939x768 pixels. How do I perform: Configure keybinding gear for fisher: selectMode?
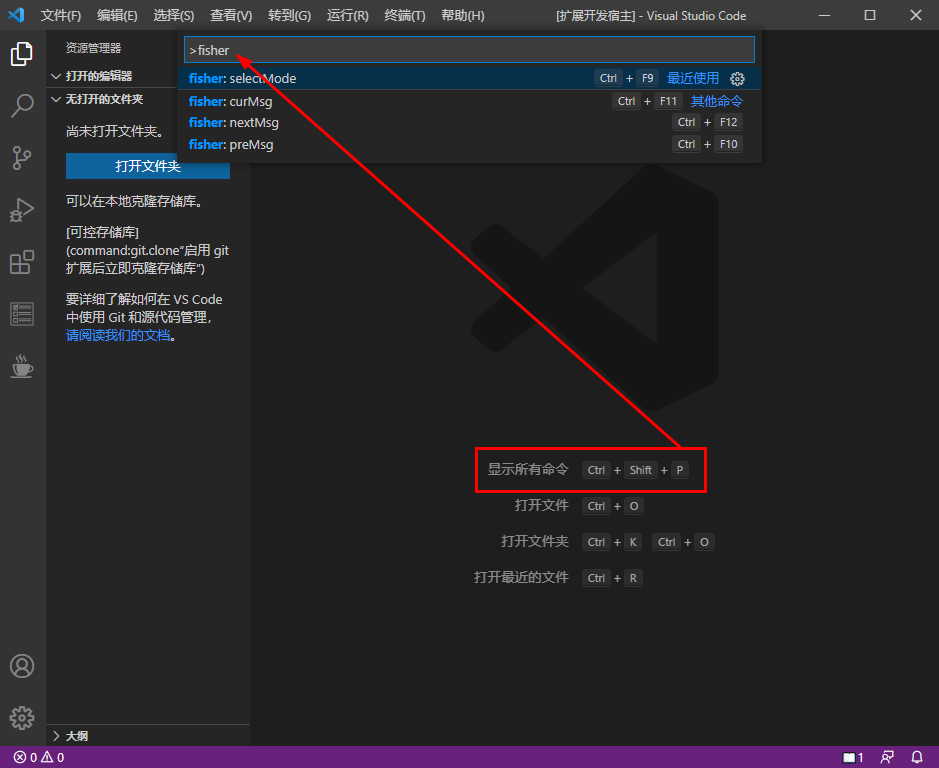pyautogui.click(x=737, y=78)
